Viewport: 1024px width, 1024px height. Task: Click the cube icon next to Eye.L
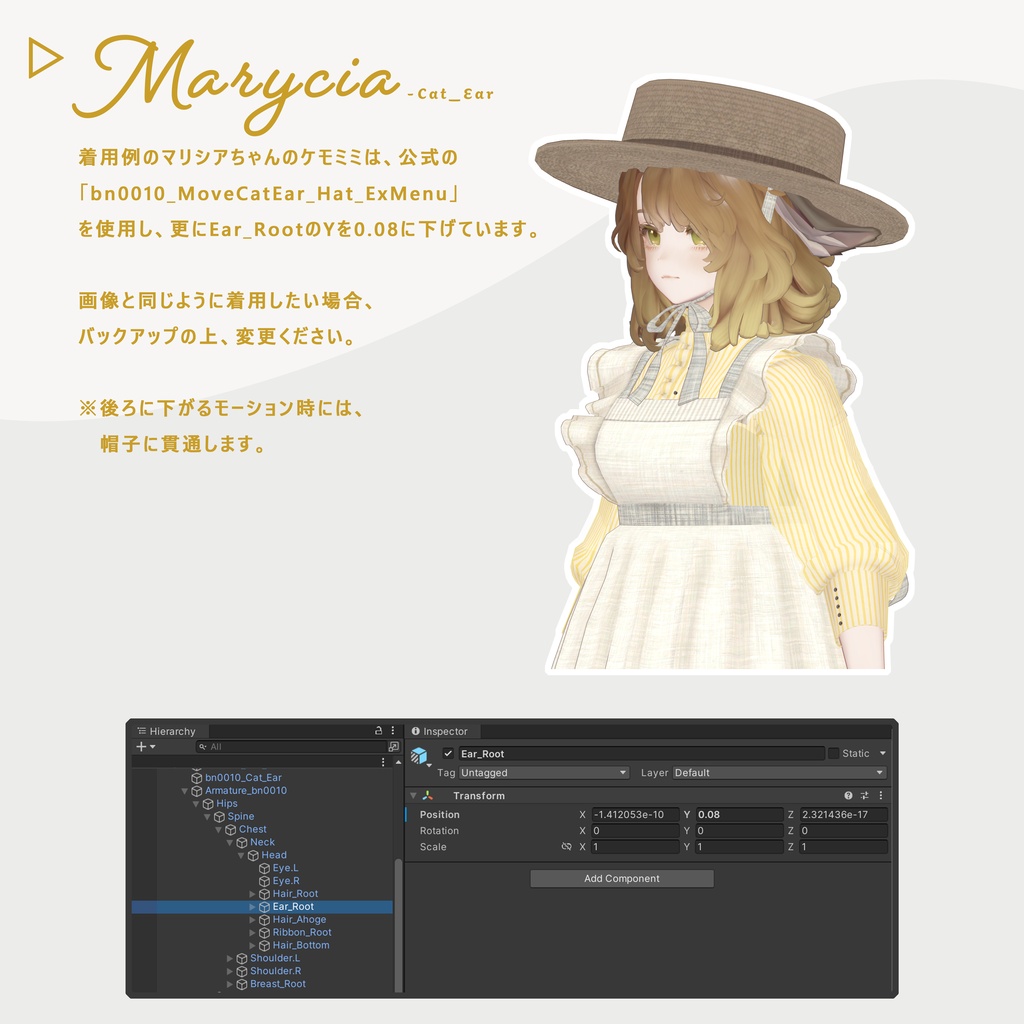[x=264, y=868]
